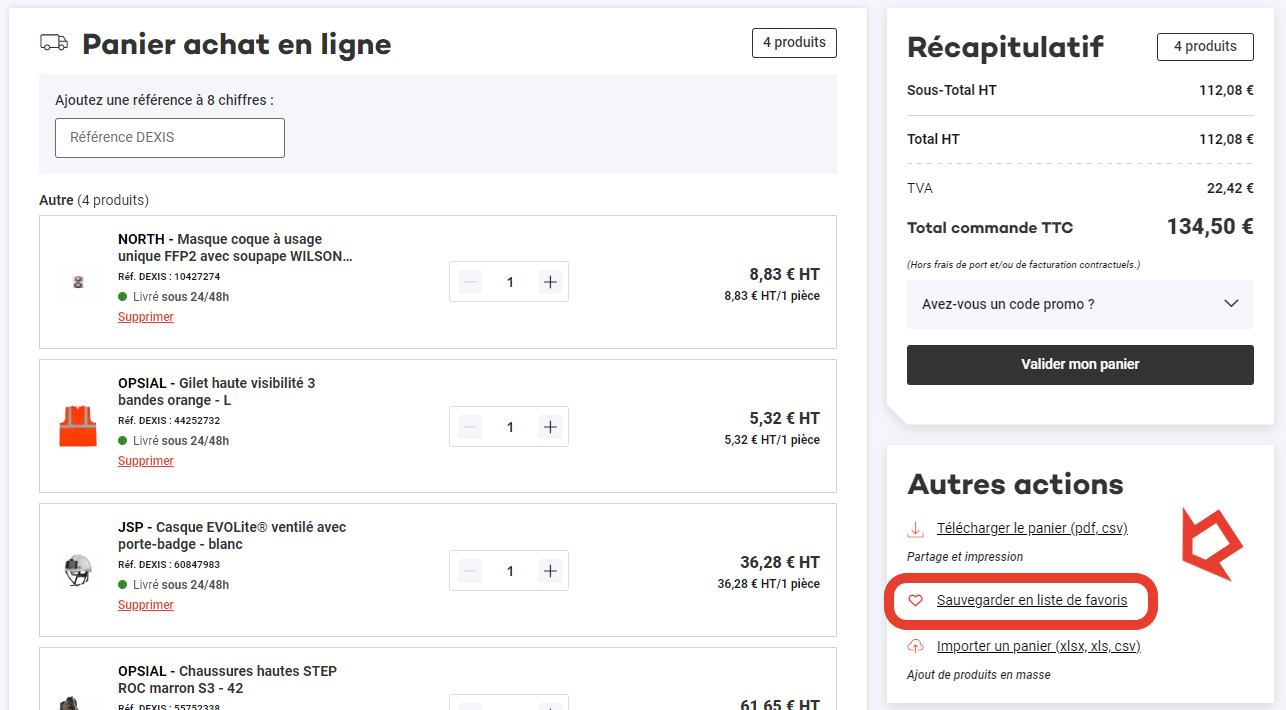Decrease quantity of OPSIAL gilet haute visibilité
Screen dimensions: 1286x710
pos(470,427)
